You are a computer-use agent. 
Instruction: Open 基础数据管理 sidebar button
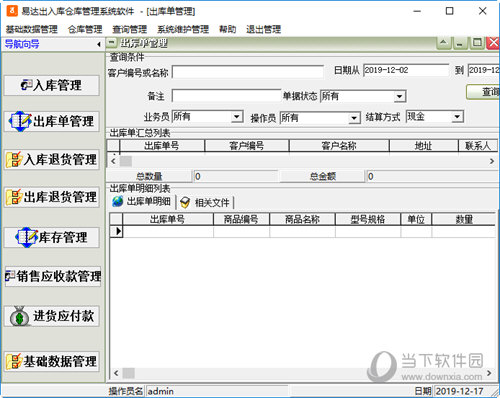52,361
